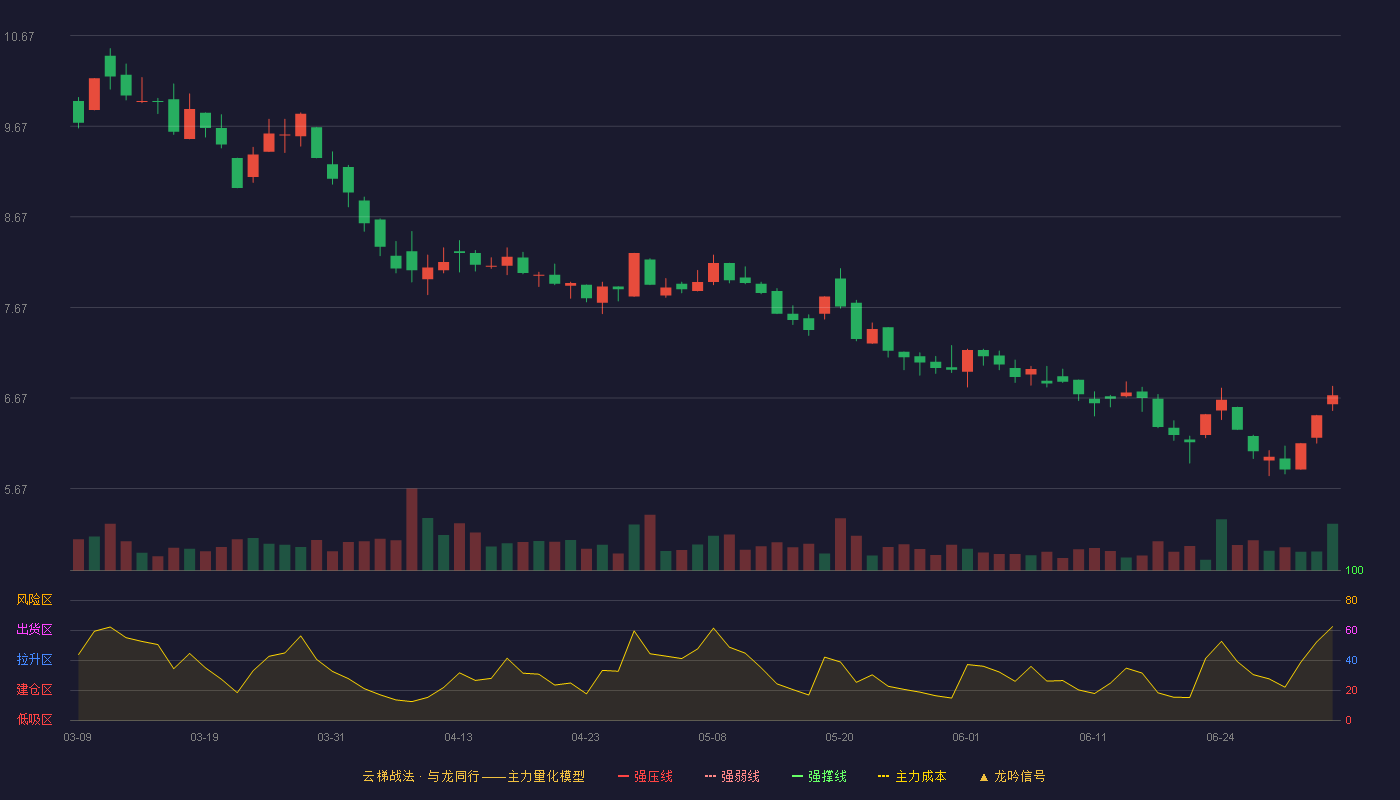Click the 05-20 date label
The image size is (1400, 800).
839,737
